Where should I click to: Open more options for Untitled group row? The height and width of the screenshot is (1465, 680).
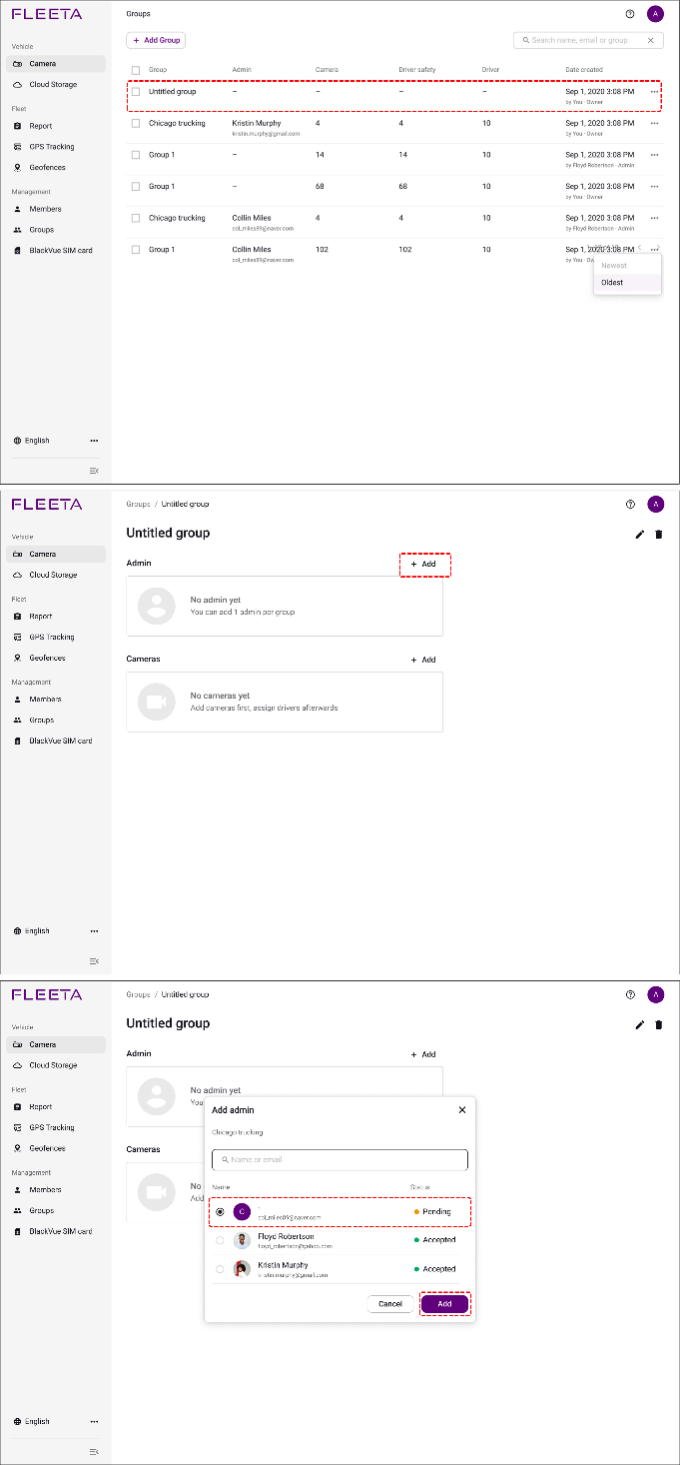tap(654, 92)
